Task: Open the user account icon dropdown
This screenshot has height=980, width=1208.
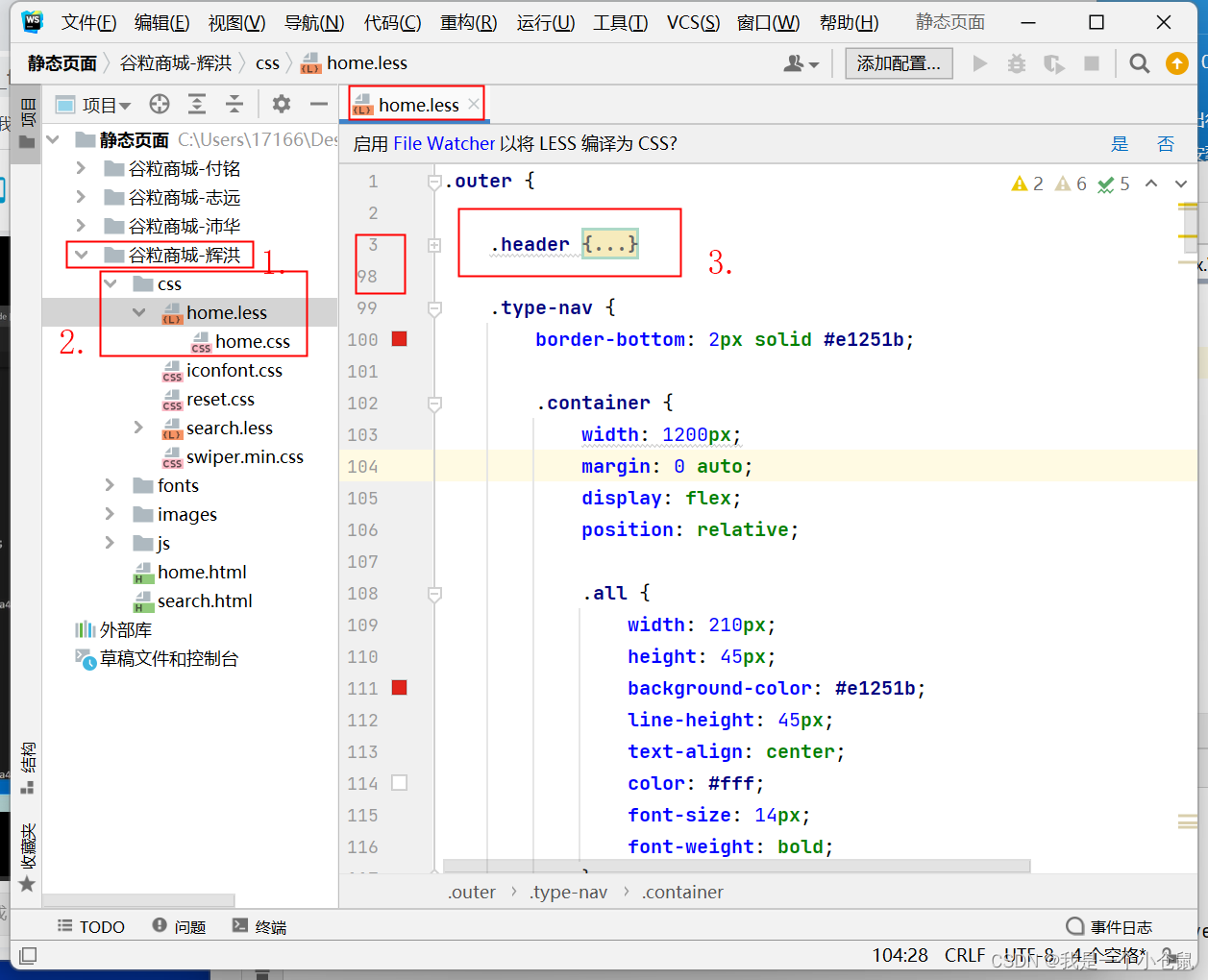Action: coord(801,63)
